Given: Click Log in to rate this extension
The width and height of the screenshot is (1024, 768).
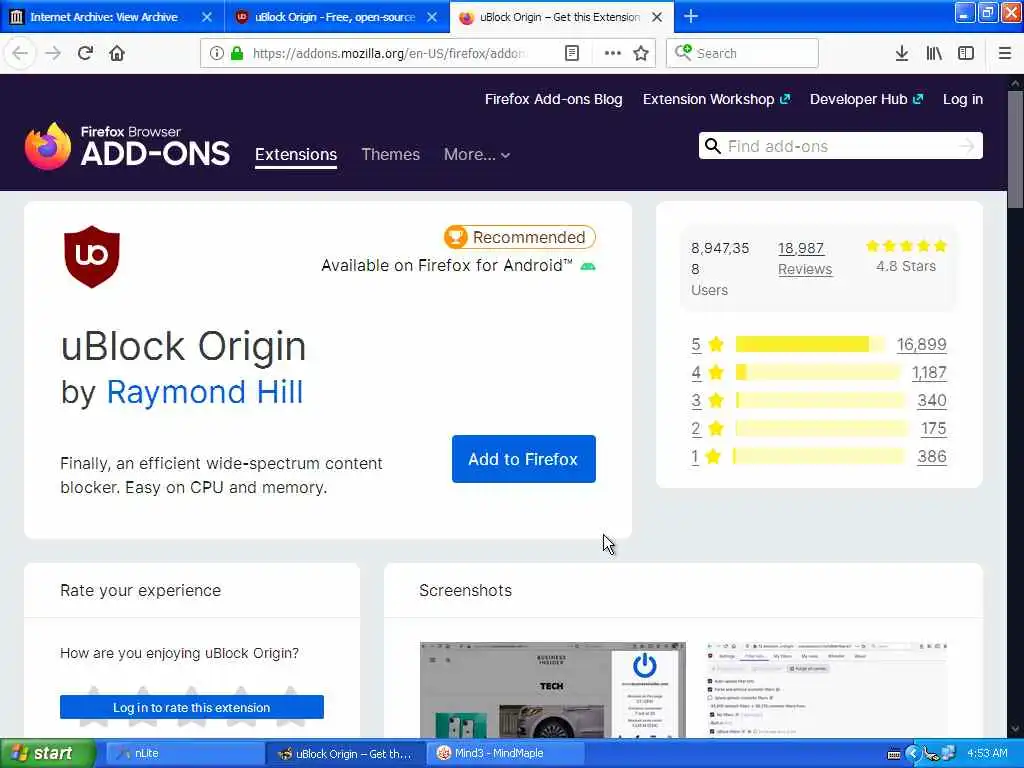Looking at the screenshot, I should tap(191, 707).
